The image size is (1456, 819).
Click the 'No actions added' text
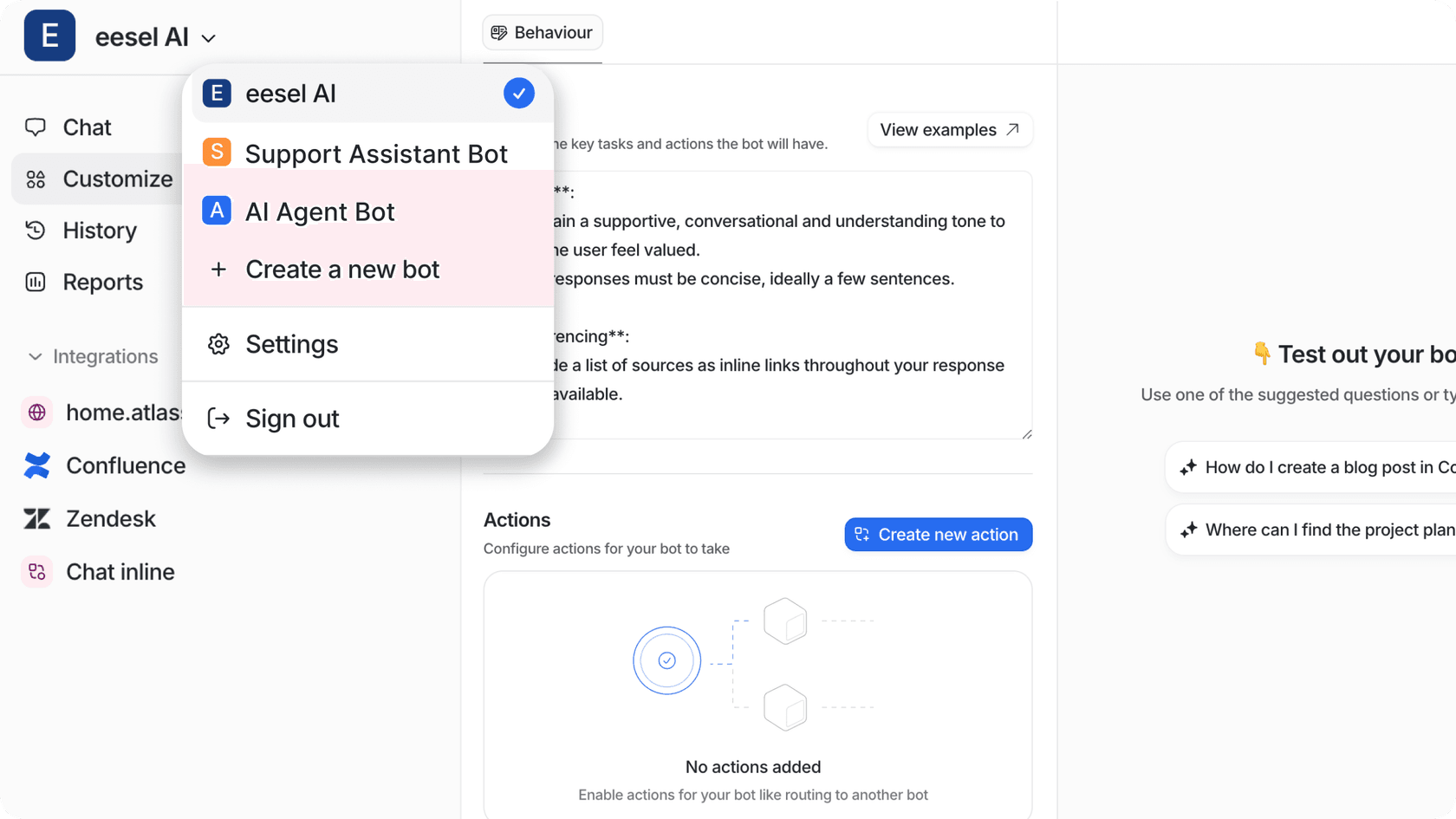point(753,767)
